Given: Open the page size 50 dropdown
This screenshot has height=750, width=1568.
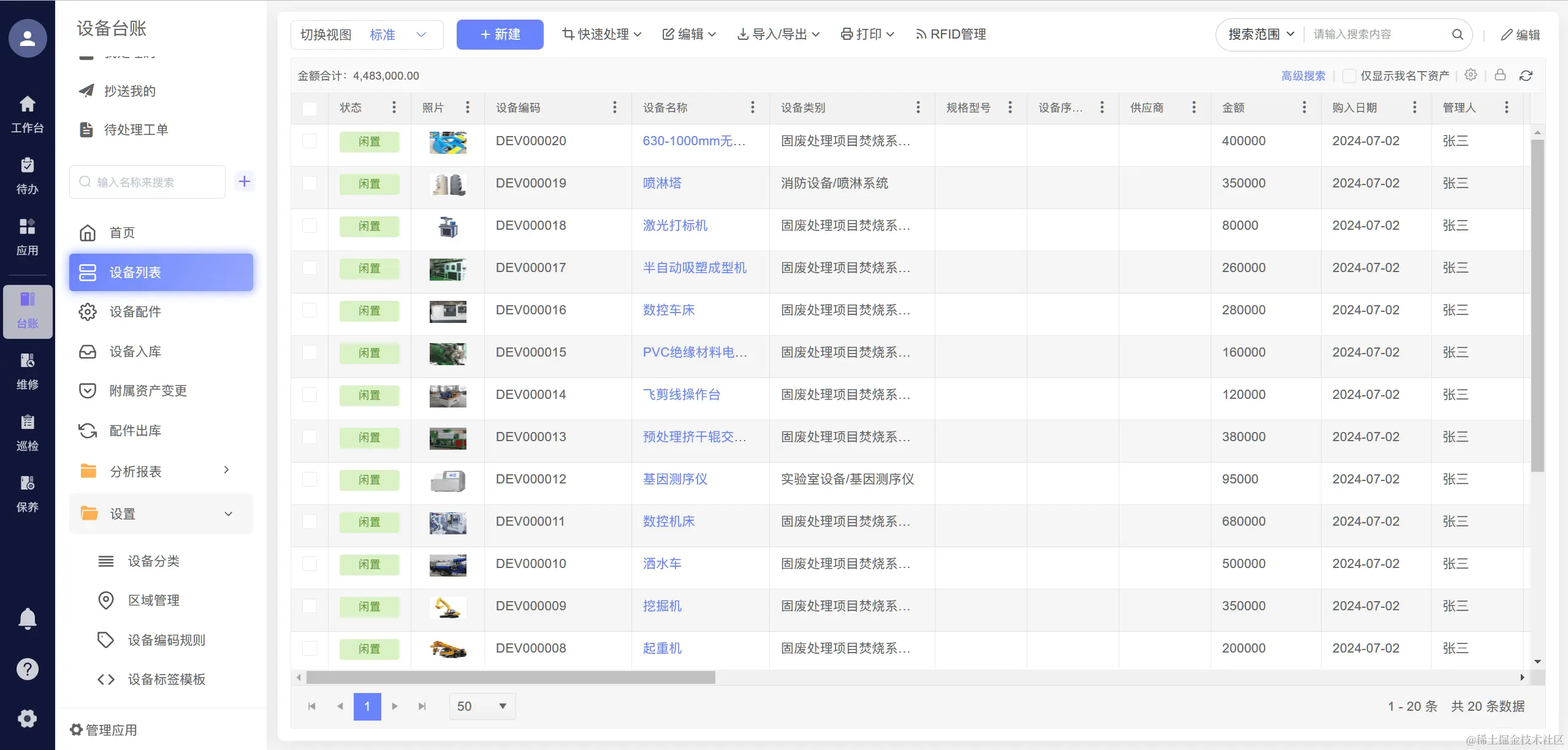Looking at the screenshot, I should (x=482, y=706).
